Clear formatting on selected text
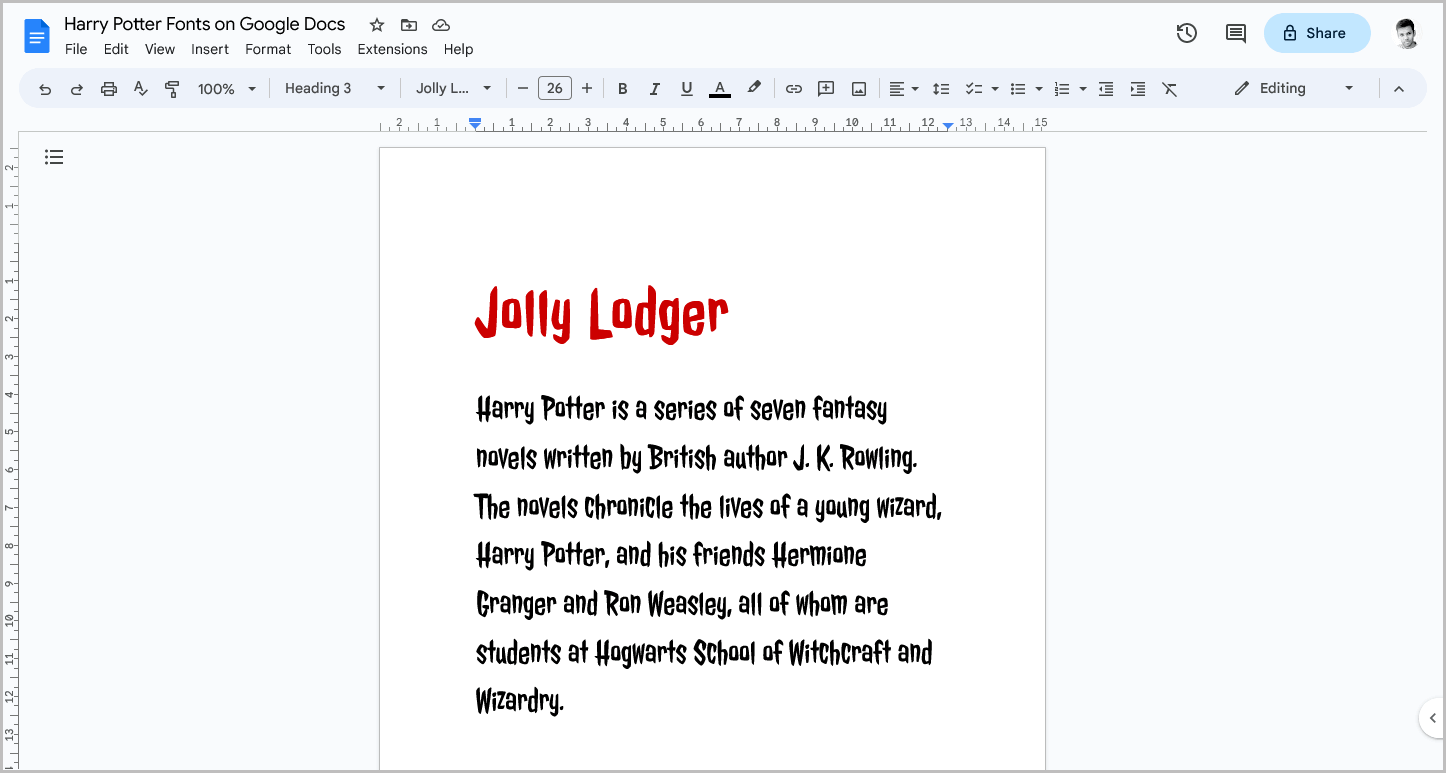1446x773 pixels. [x=1170, y=88]
